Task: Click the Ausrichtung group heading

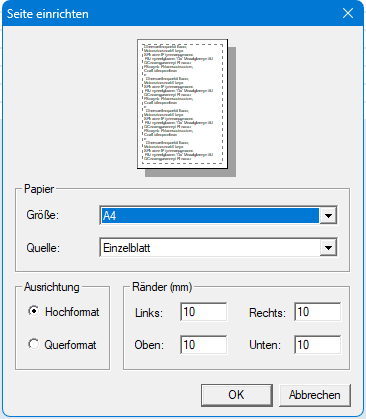Action: coord(52,287)
